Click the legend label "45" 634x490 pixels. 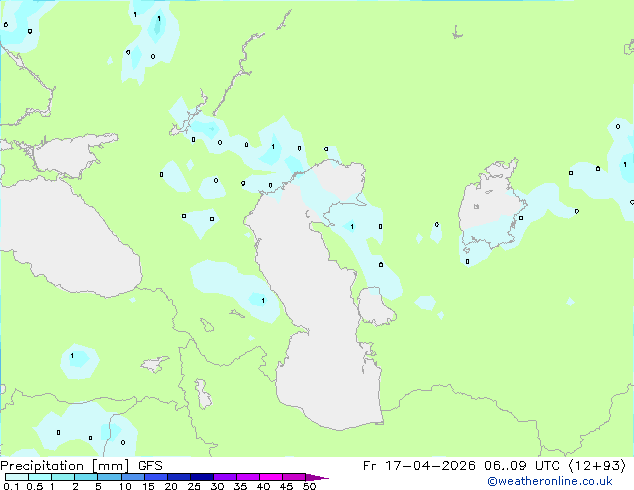tap(286, 486)
